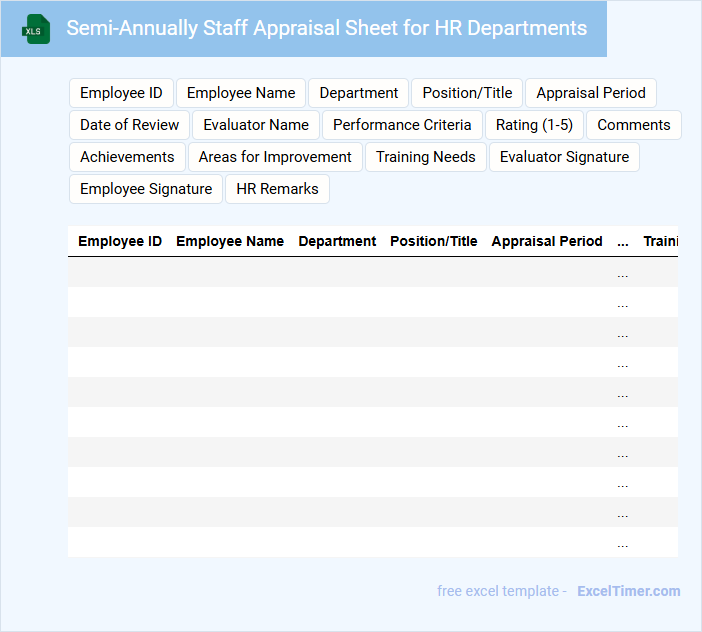Image resolution: width=702 pixels, height=632 pixels.
Task: Click the Evaluator Name tag
Action: (x=256, y=125)
